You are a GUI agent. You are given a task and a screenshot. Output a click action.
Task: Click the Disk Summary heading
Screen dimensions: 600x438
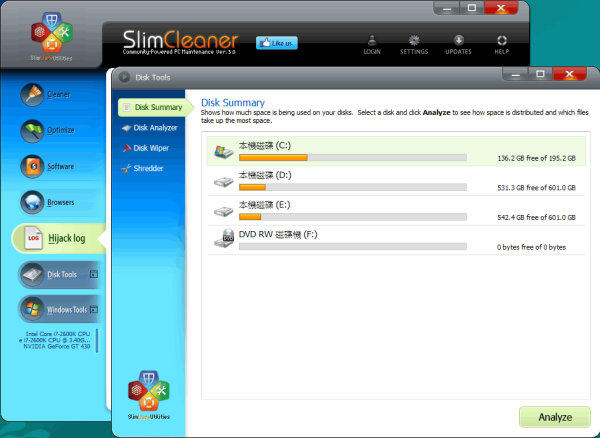point(233,103)
